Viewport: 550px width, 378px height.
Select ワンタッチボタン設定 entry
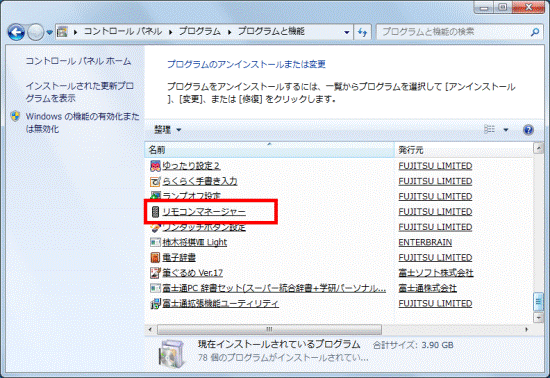[x=204, y=228]
